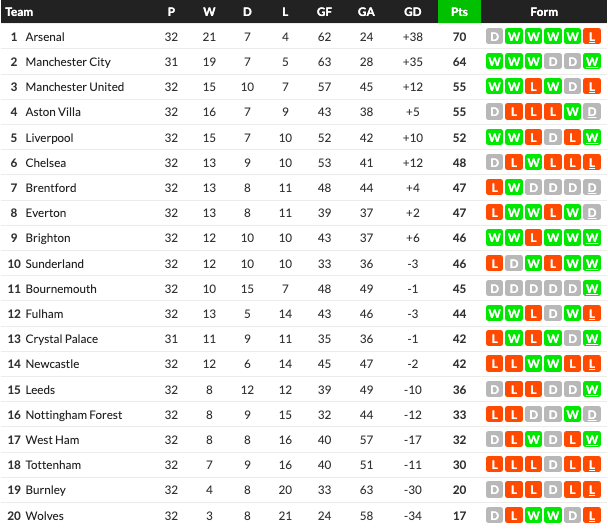Click Tottenham's points value of 30
608x529 pixels.
point(460,465)
